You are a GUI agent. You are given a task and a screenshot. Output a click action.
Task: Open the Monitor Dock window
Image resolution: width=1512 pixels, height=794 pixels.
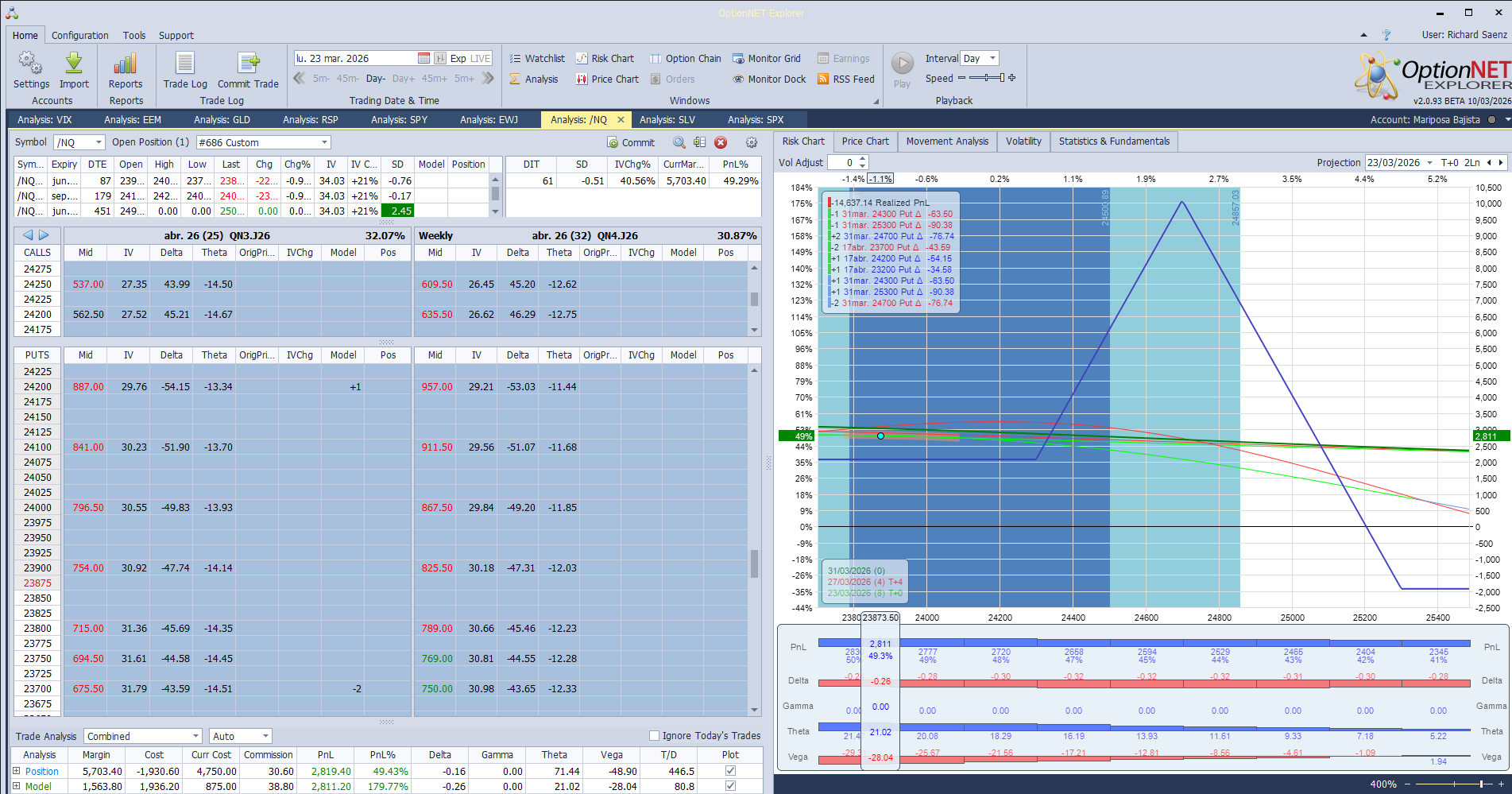[768, 79]
